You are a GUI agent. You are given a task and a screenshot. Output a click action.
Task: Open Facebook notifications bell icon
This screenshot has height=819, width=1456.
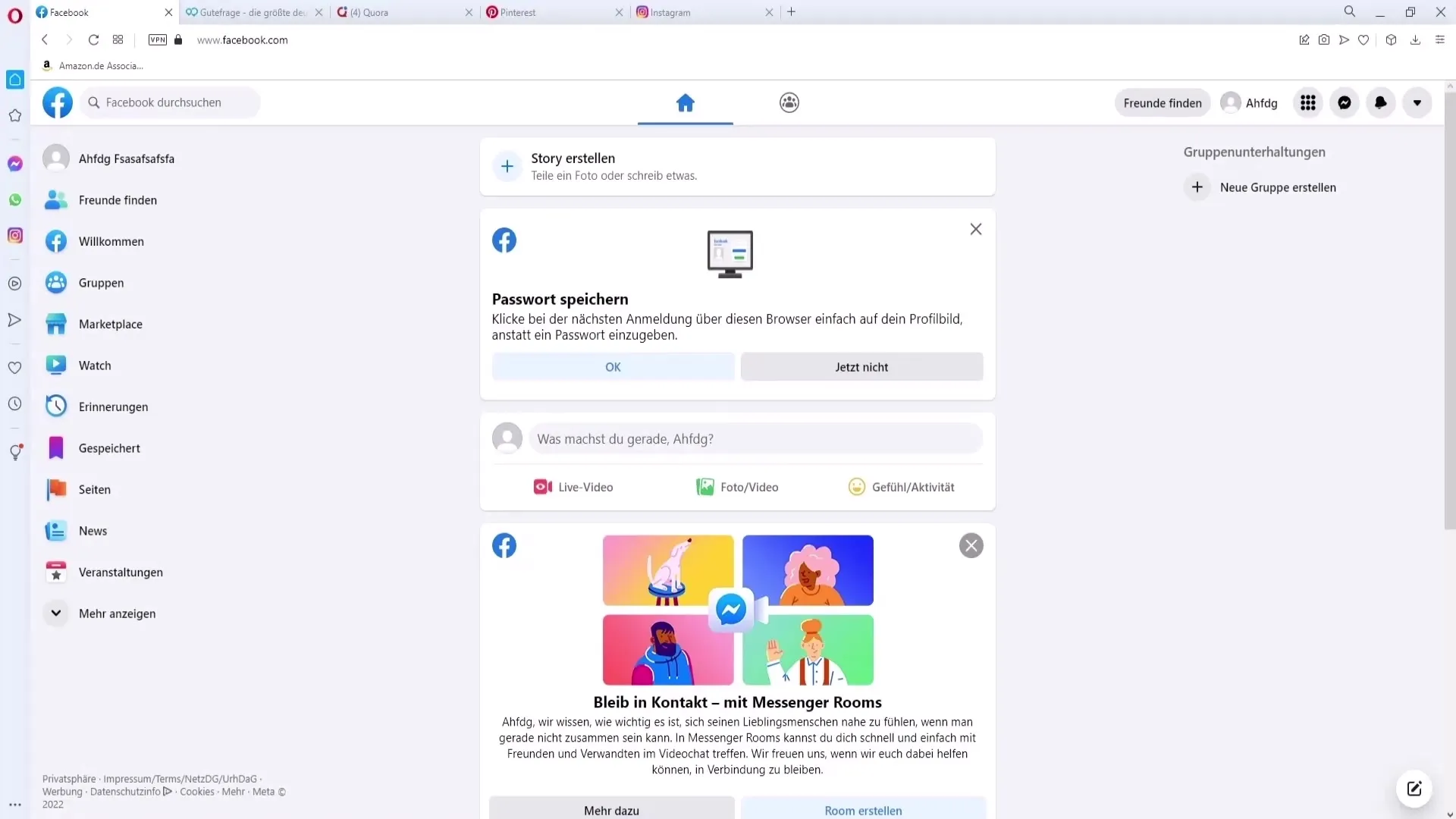point(1381,102)
